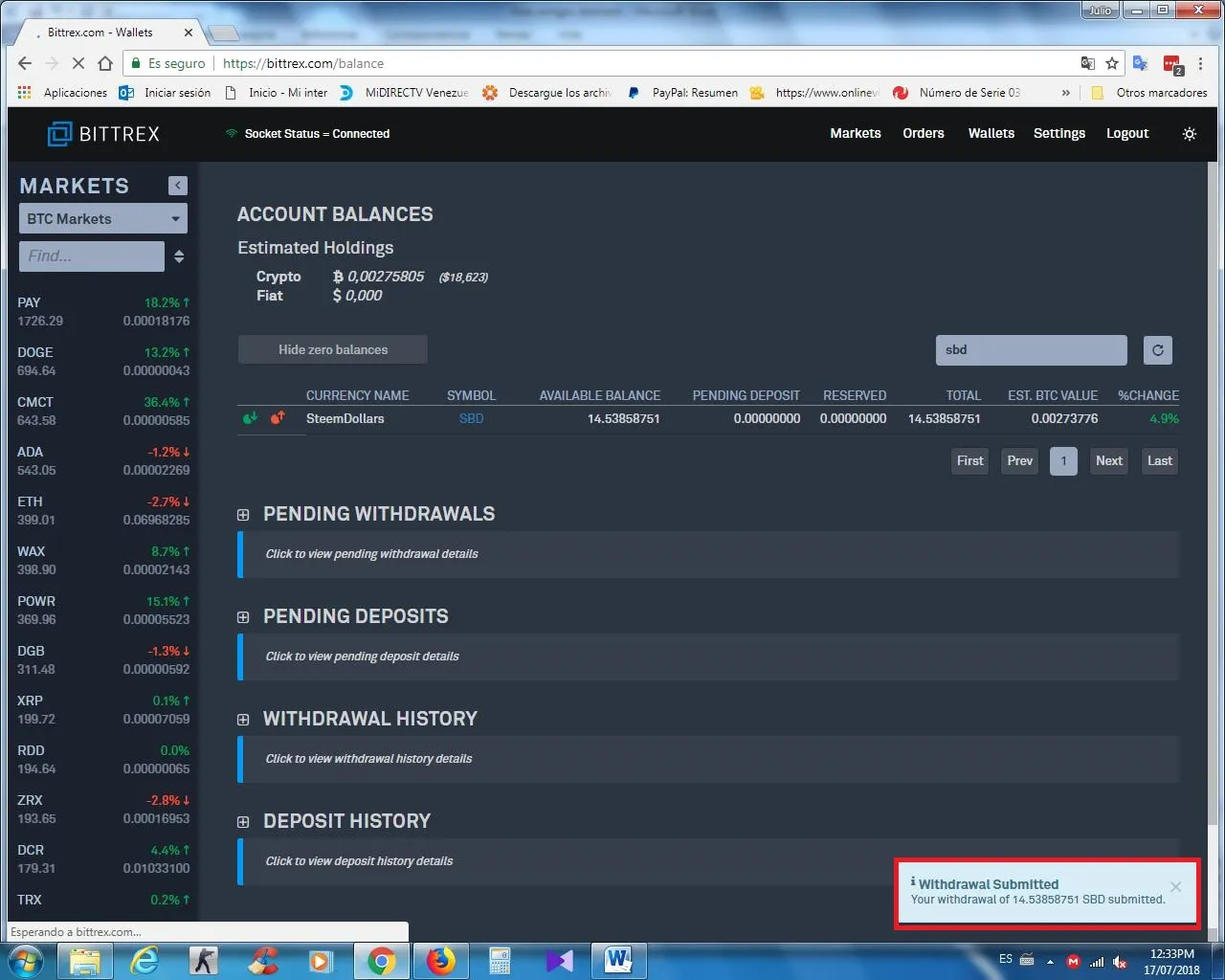The width and height of the screenshot is (1225, 980).
Task: Click the Find market search field
Action: pyautogui.click(x=92, y=256)
